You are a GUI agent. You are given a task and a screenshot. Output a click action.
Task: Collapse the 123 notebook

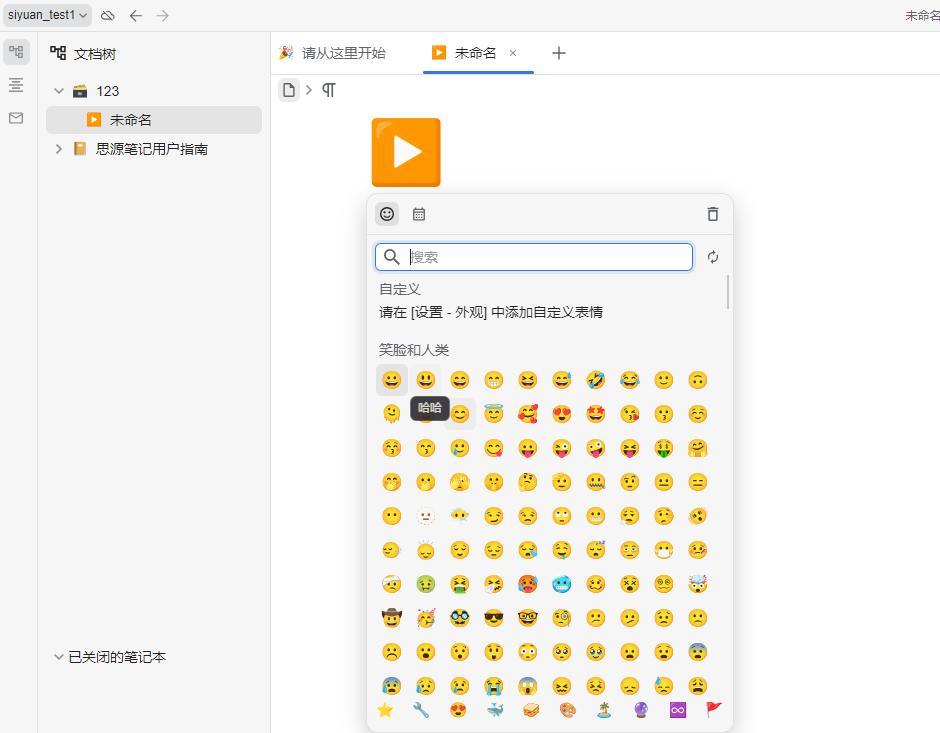click(x=59, y=91)
